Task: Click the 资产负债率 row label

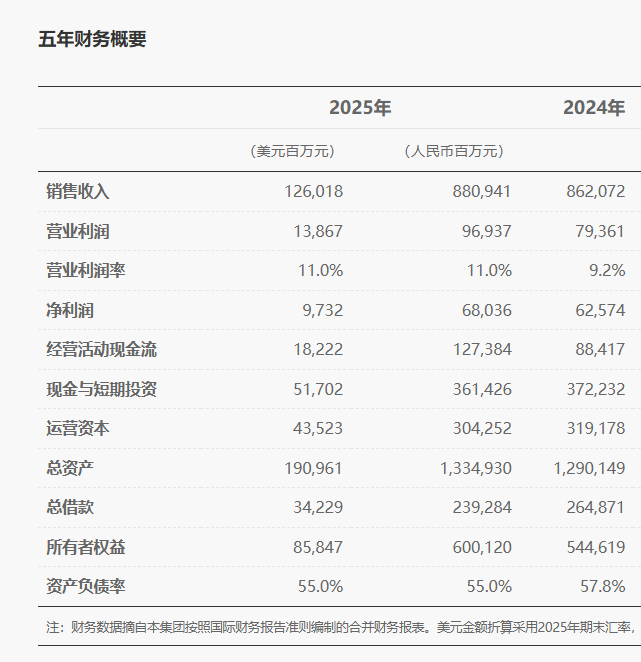Action: point(86,586)
